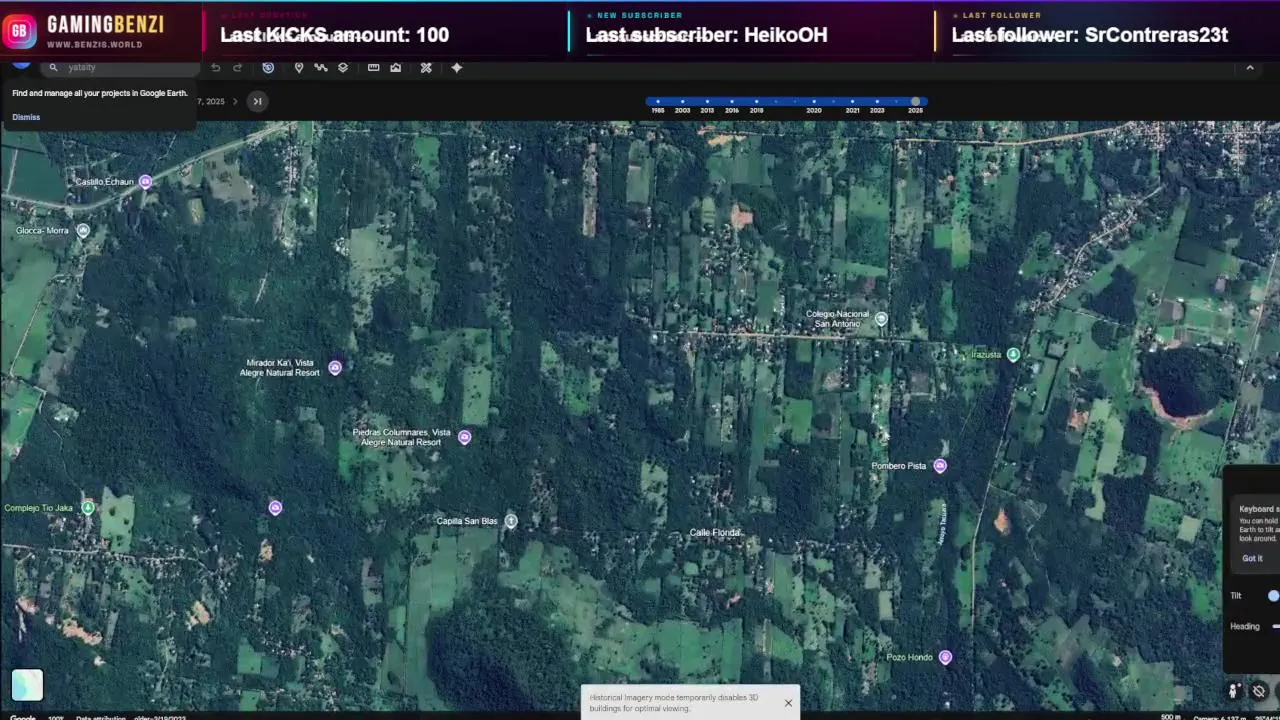Go to next imagery date chevron
Screen dimensions: 1280x720
click(x=235, y=101)
